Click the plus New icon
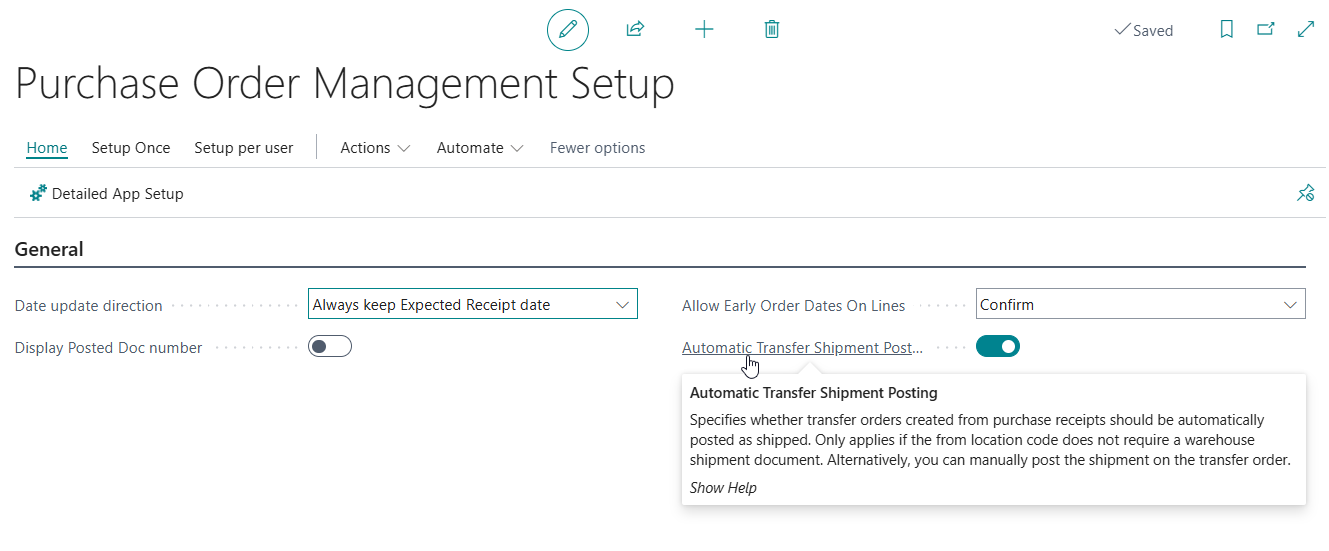Image resolution: width=1329 pixels, height=551 pixels. coord(704,30)
